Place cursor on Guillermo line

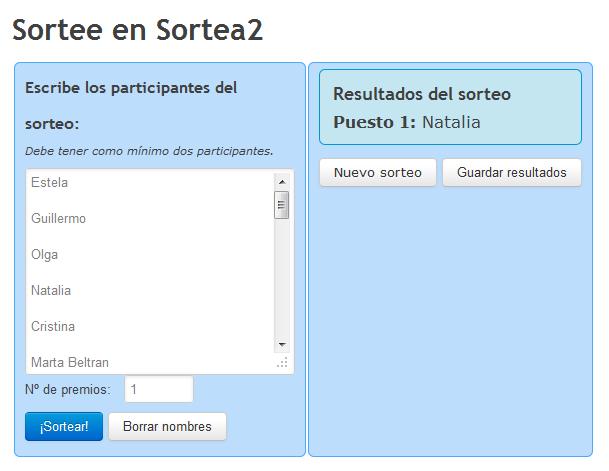(x=58, y=218)
